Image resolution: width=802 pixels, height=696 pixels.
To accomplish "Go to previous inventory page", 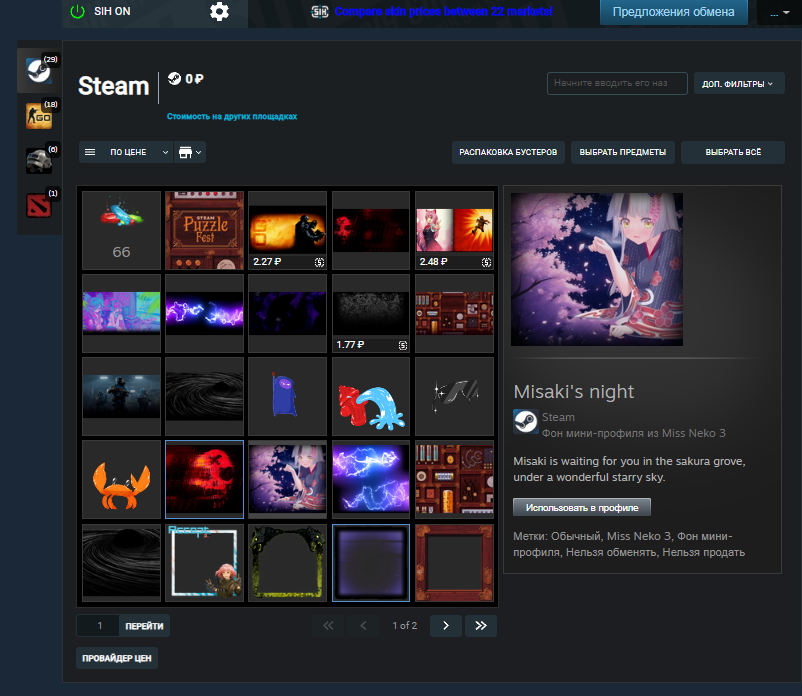I will coord(363,625).
